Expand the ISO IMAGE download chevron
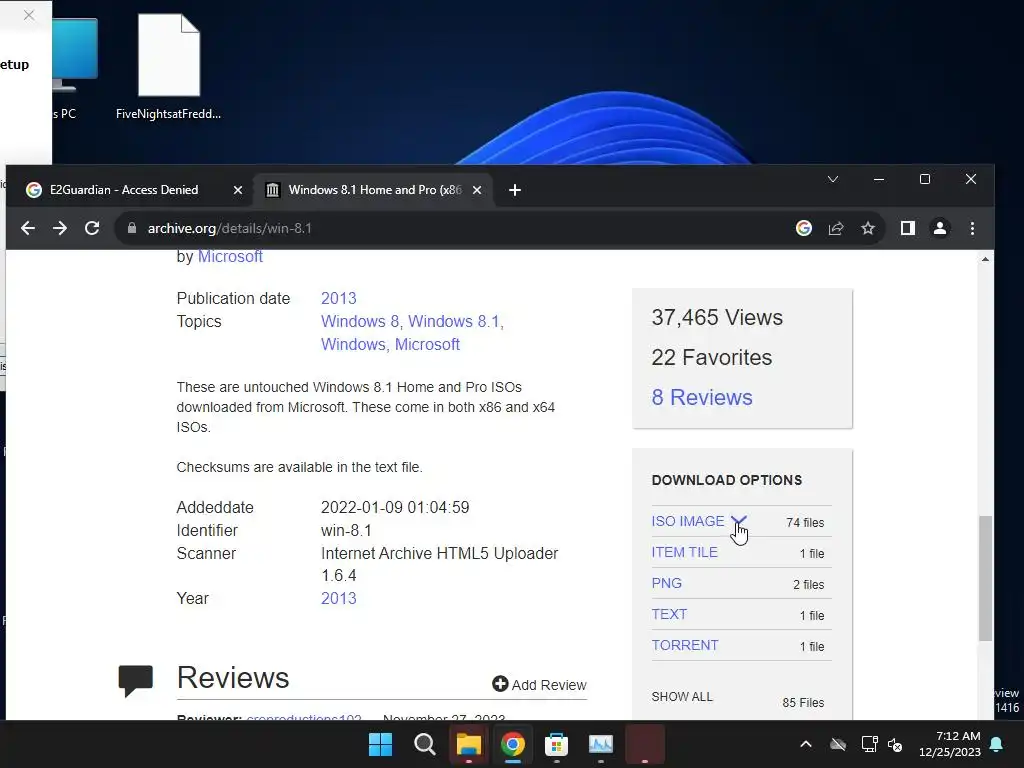 pyautogui.click(x=738, y=521)
